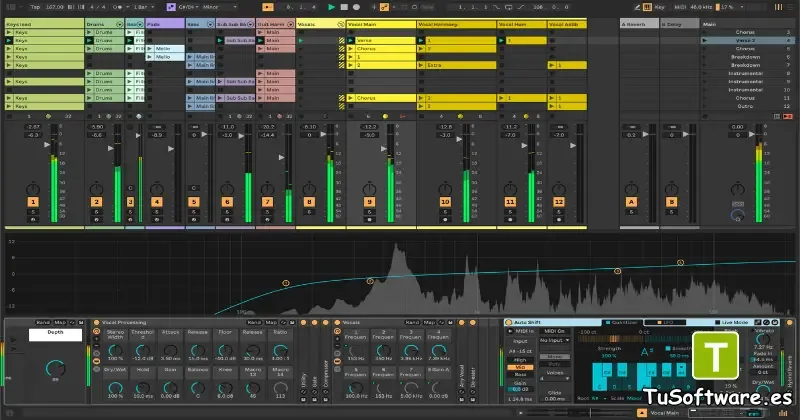Open the Voices dropdown in Auto Shift

pyautogui.click(x=555, y=378)
